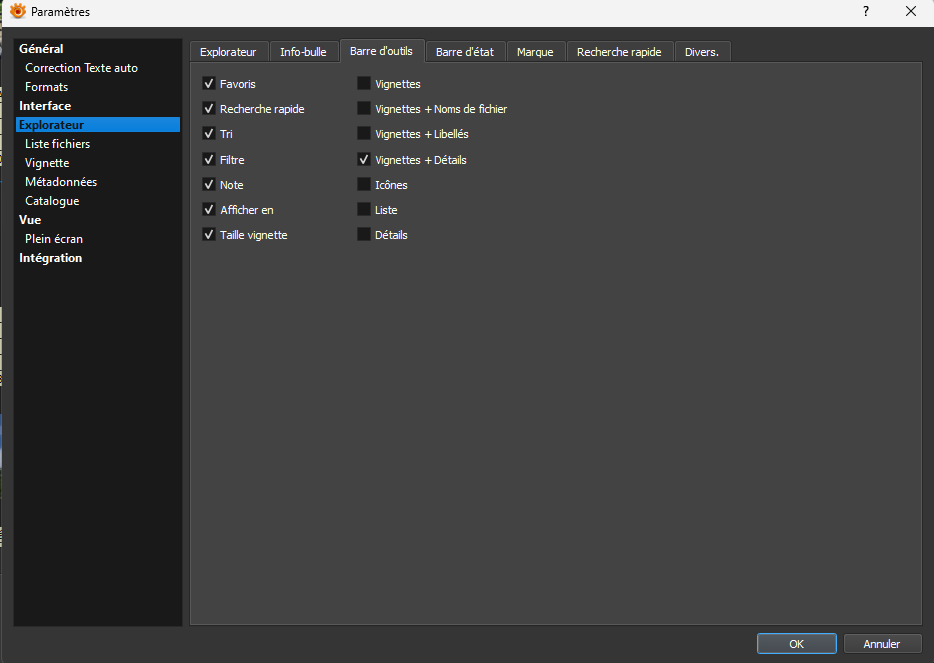Enable the Liste checkbox
934x663 pixels.
(363, 210)
